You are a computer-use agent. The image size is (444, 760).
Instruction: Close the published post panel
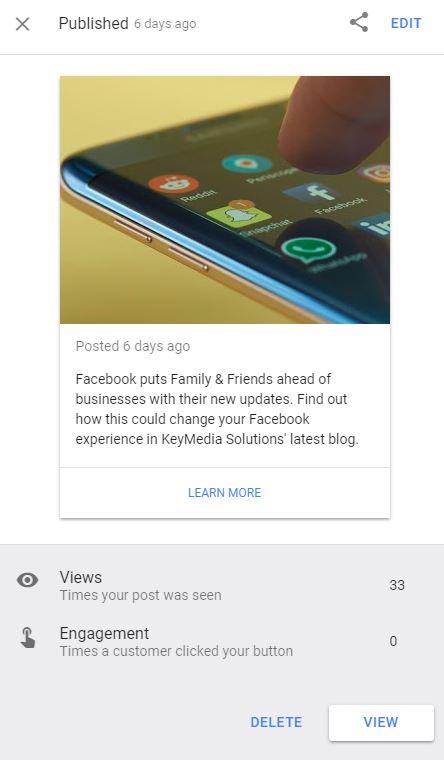pos(22,24)
